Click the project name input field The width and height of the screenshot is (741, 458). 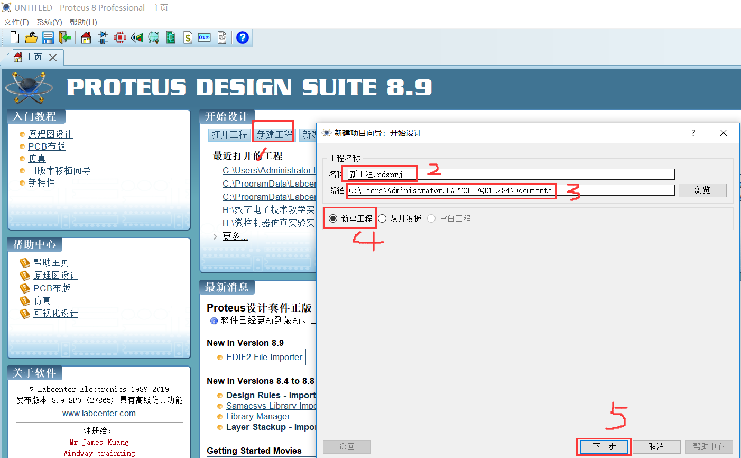tap(508, 174)
